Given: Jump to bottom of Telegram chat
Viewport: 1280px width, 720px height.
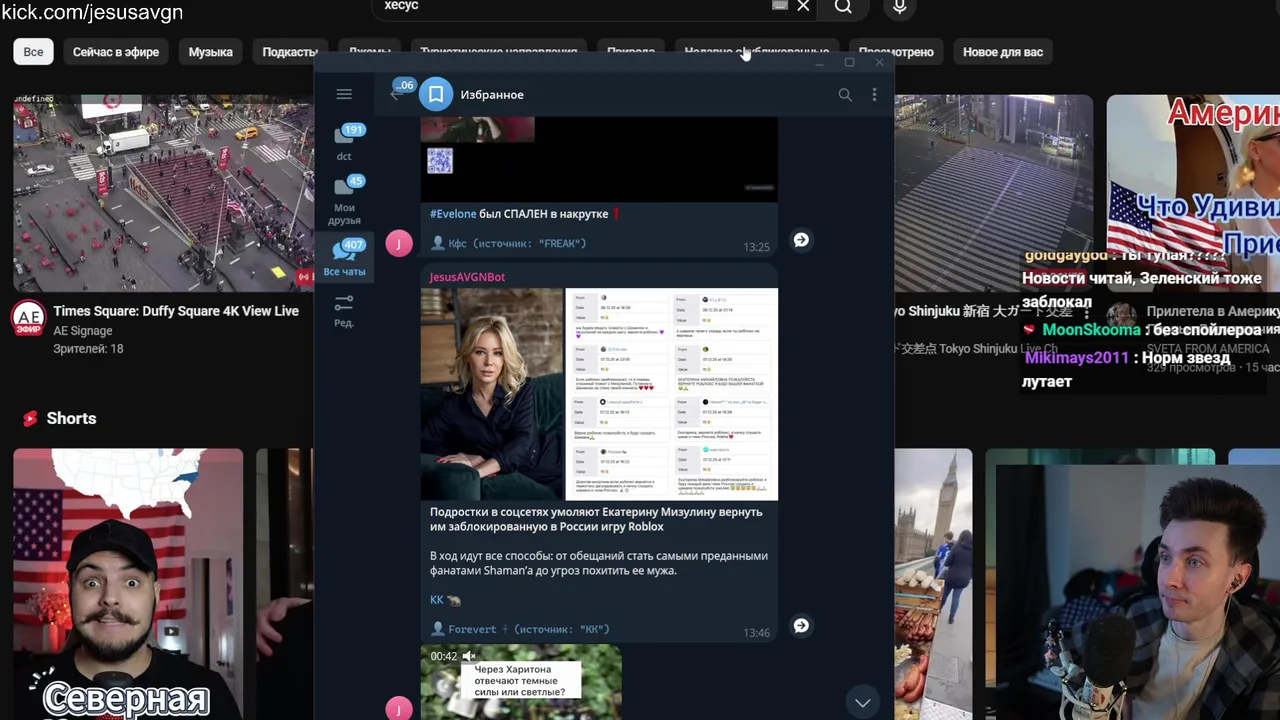Looking at the screenshot, I should pos(862,702).
